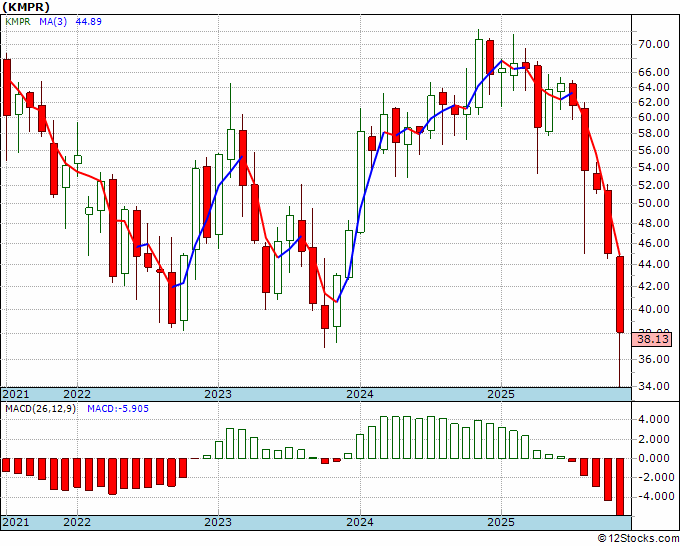Click the 2.000 MACD axis label
The height and width of the screenshot is (546, 680).
tap(653, 439)
